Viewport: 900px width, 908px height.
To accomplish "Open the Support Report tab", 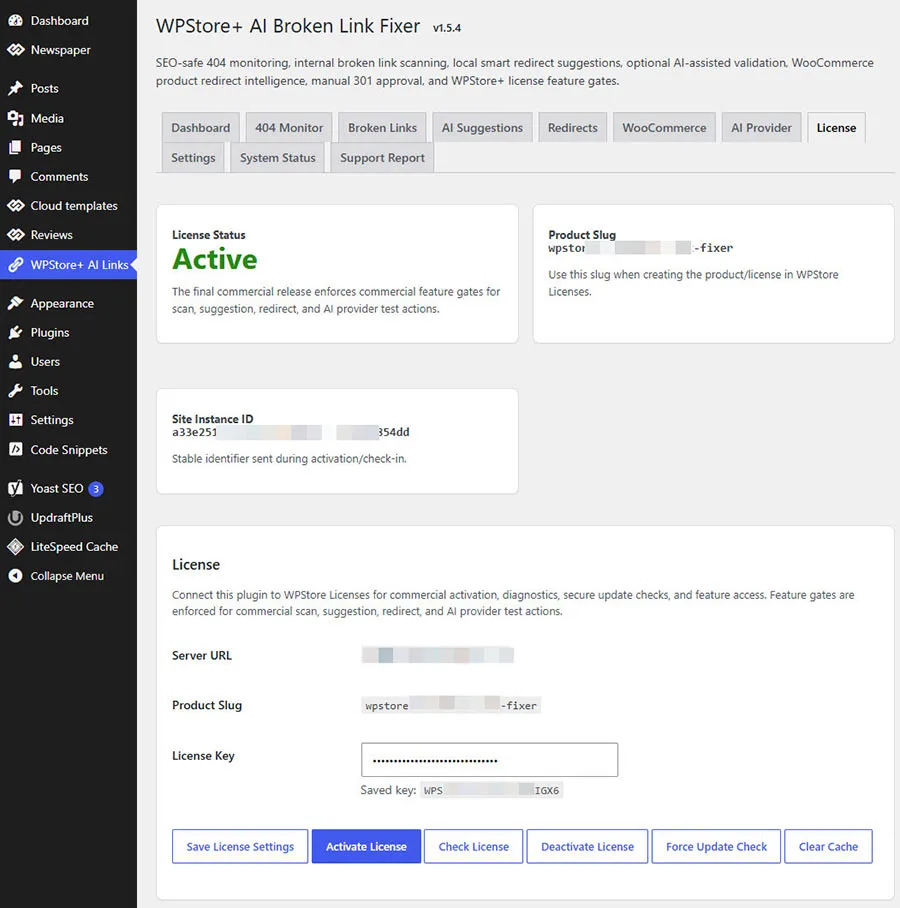I will (x=382, y=158).
